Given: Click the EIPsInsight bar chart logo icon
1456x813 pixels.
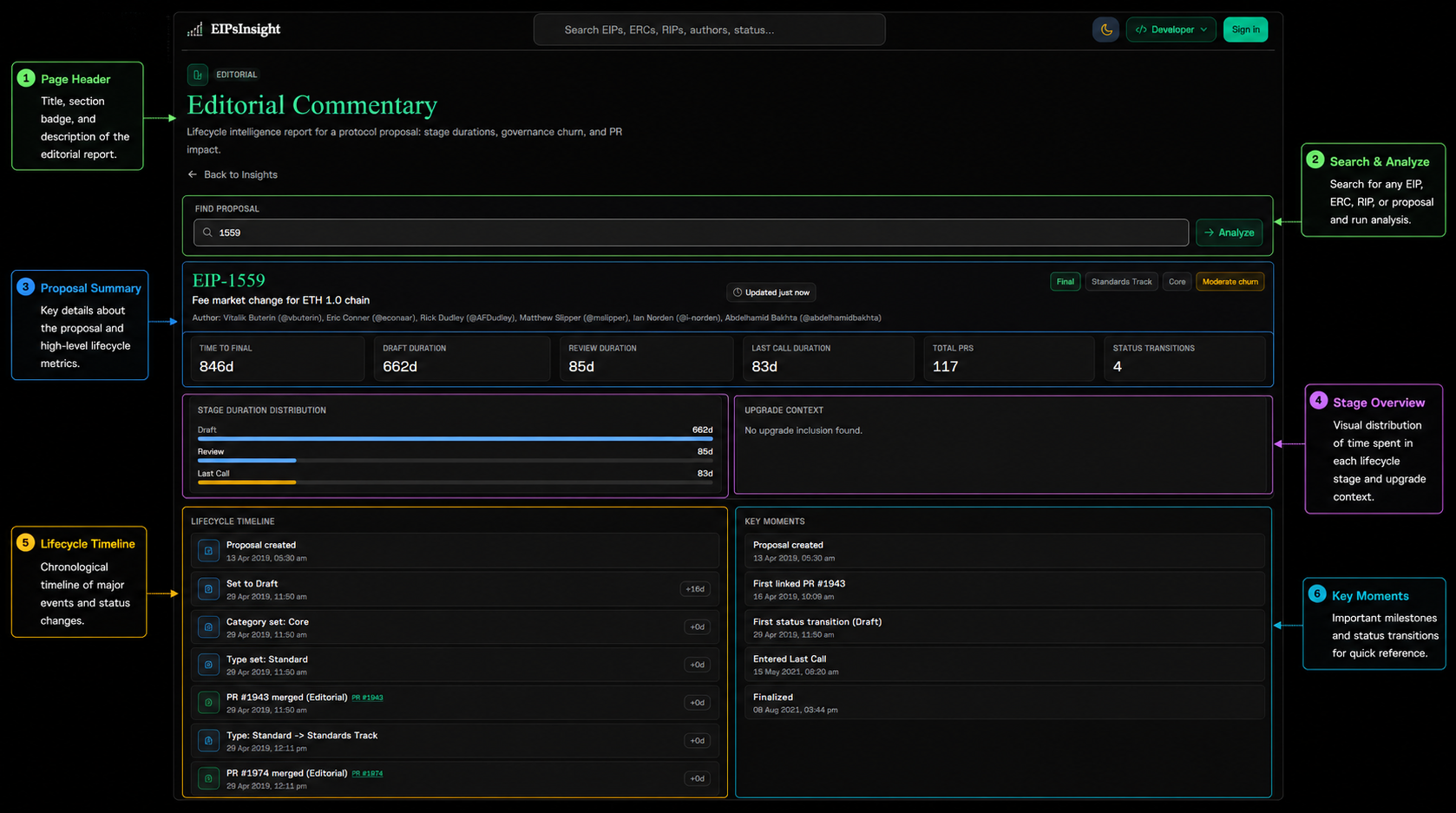Looking at the screenshot, I should coord(195,30).
